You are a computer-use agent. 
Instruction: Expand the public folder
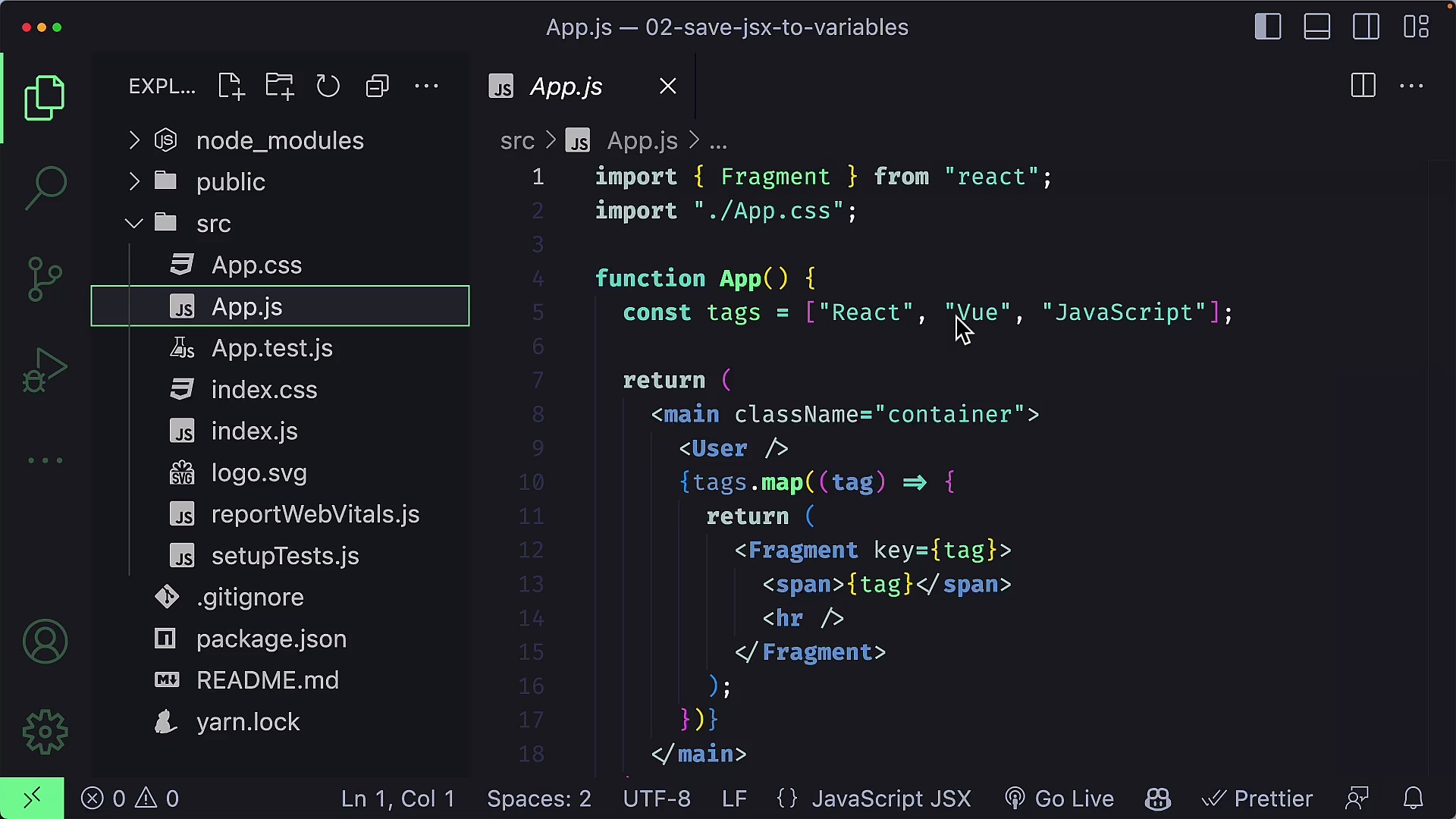(x=134, y=182)
